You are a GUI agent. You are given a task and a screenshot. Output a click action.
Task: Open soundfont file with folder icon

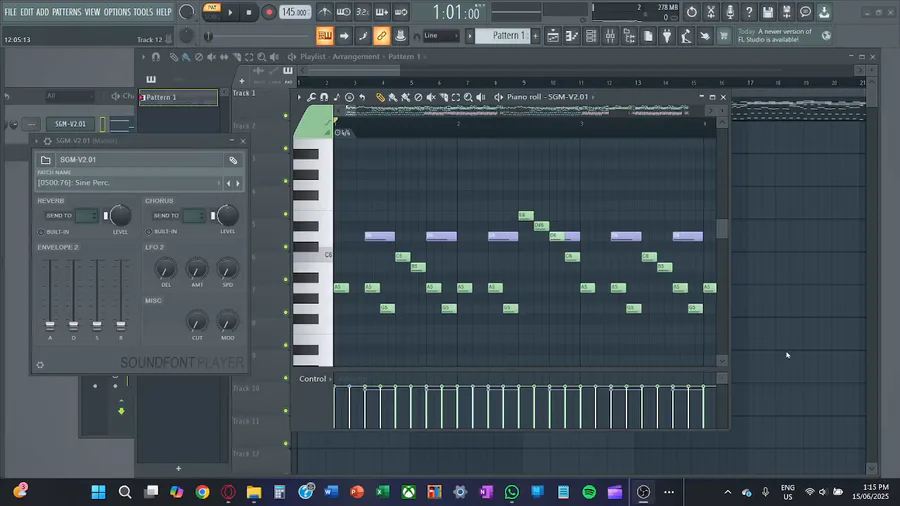tap(45, 160)
